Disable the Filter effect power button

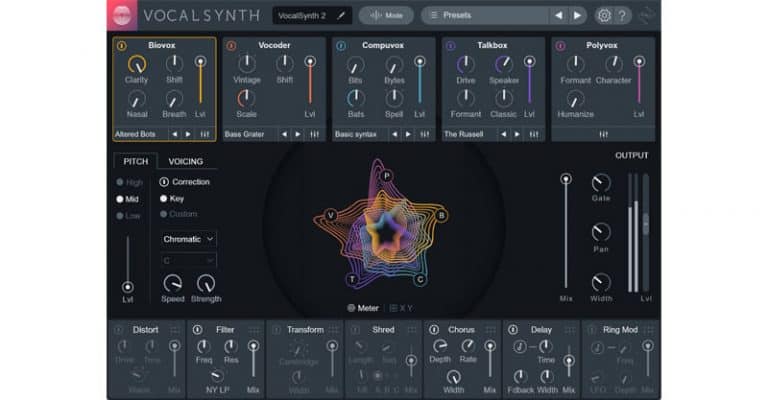click(197, 330)
